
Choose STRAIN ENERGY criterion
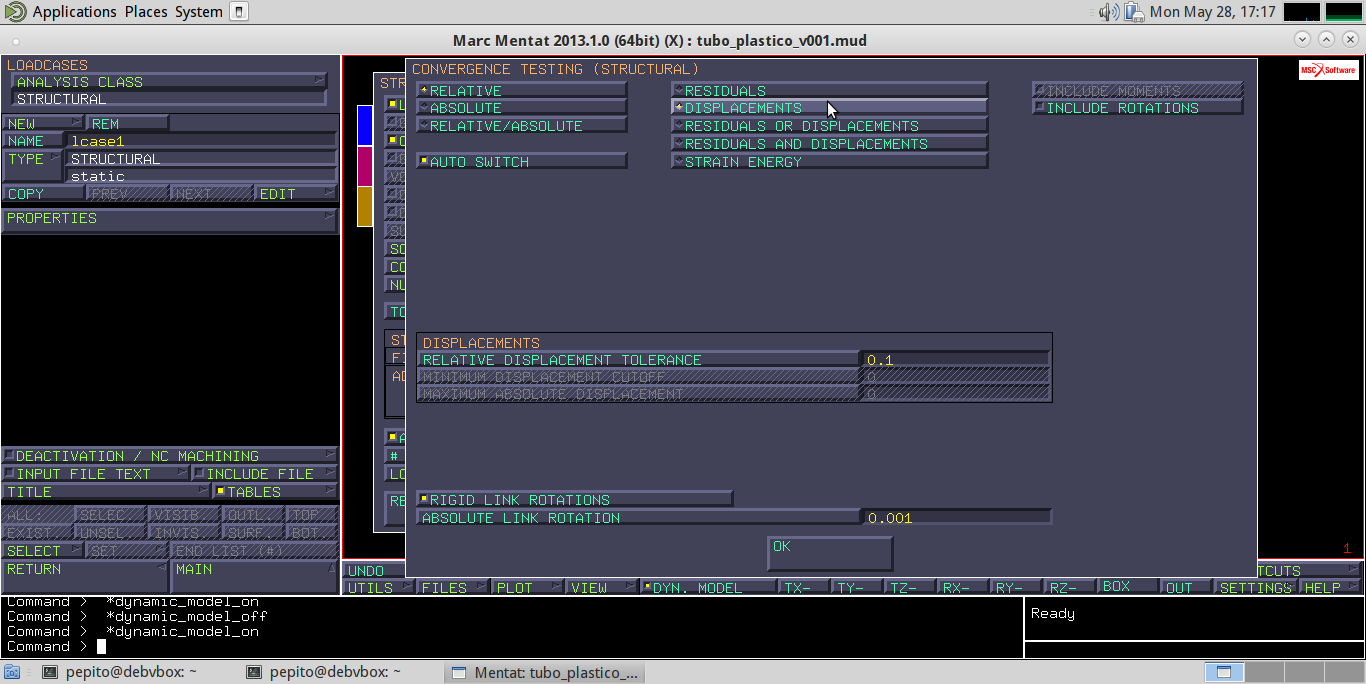pyautogui.click(x=829, y=161)
